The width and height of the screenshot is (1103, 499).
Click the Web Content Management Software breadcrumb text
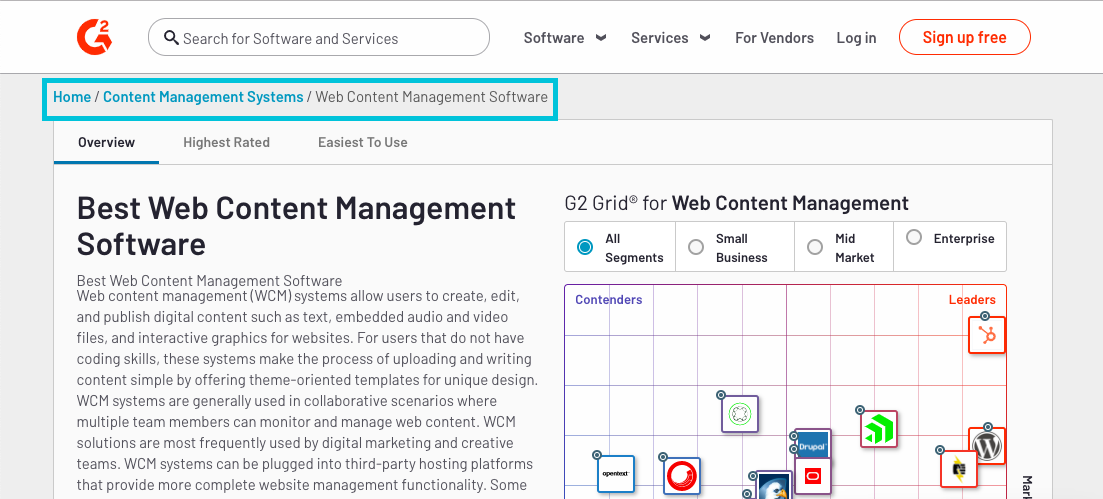point(431,97)
